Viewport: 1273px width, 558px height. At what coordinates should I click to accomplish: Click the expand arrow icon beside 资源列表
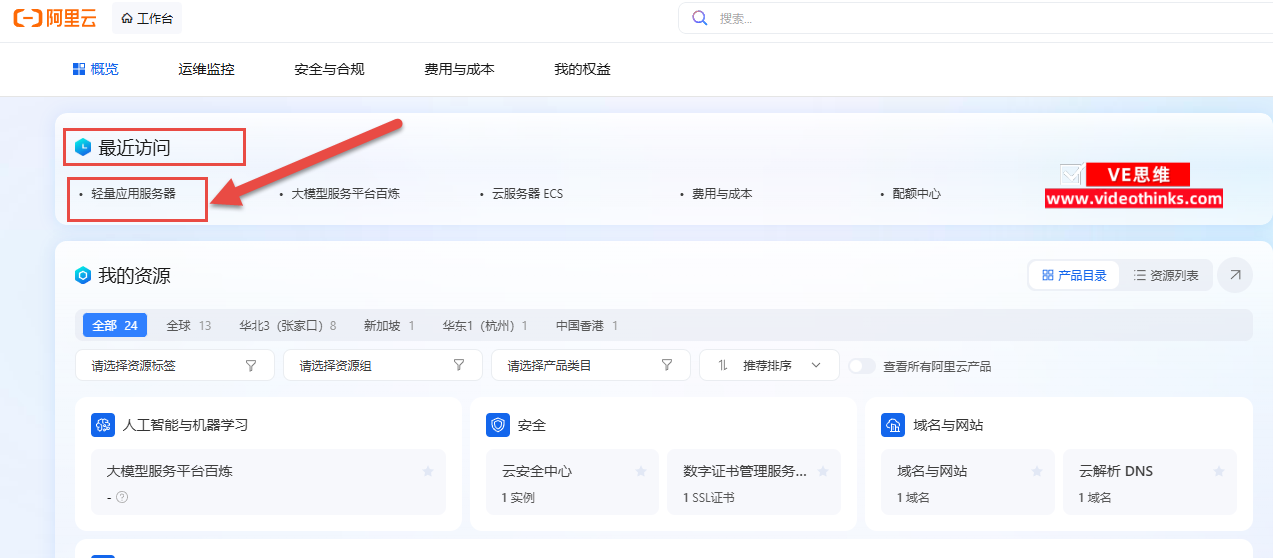click(x=1235, y=275)
